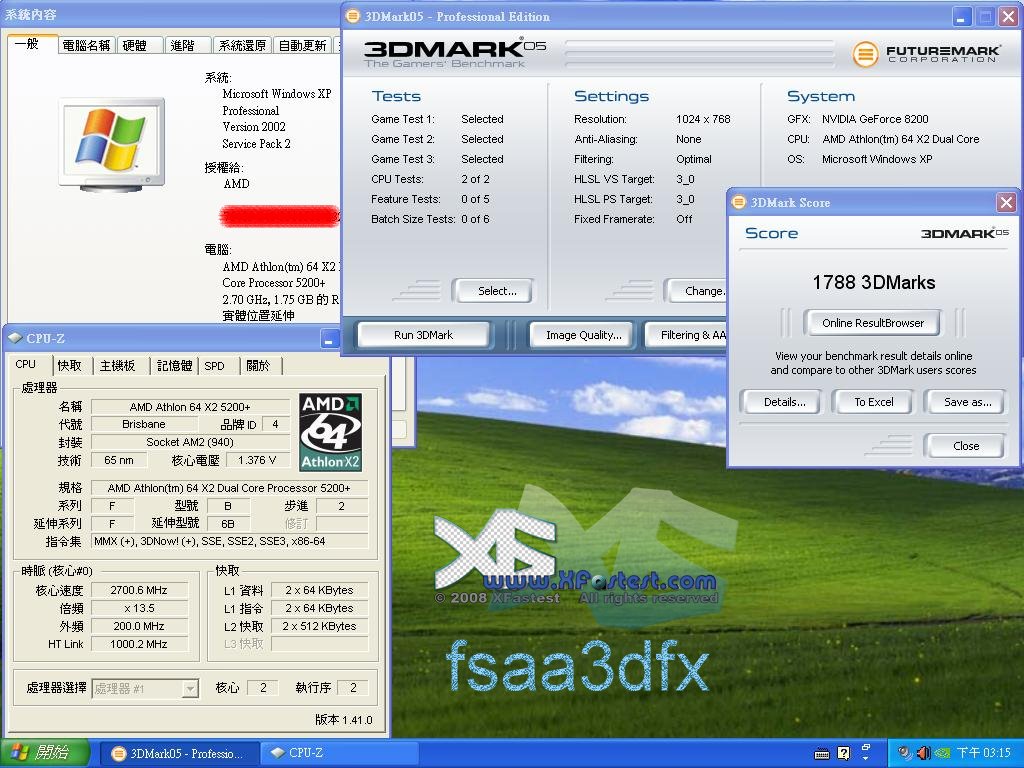Click the AMD Athlon 64 X2 logo
The height and width of the screenshot is (768, 1024).
[x=330, y=432]
